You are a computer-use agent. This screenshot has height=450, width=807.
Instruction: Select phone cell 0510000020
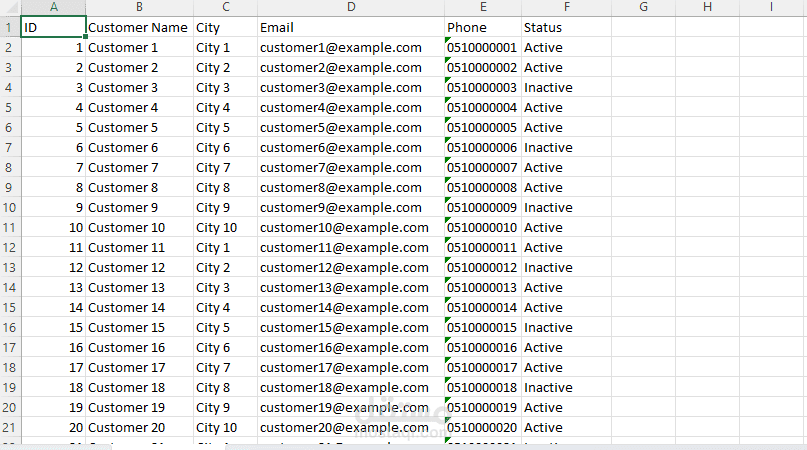(x=483, y=427)
